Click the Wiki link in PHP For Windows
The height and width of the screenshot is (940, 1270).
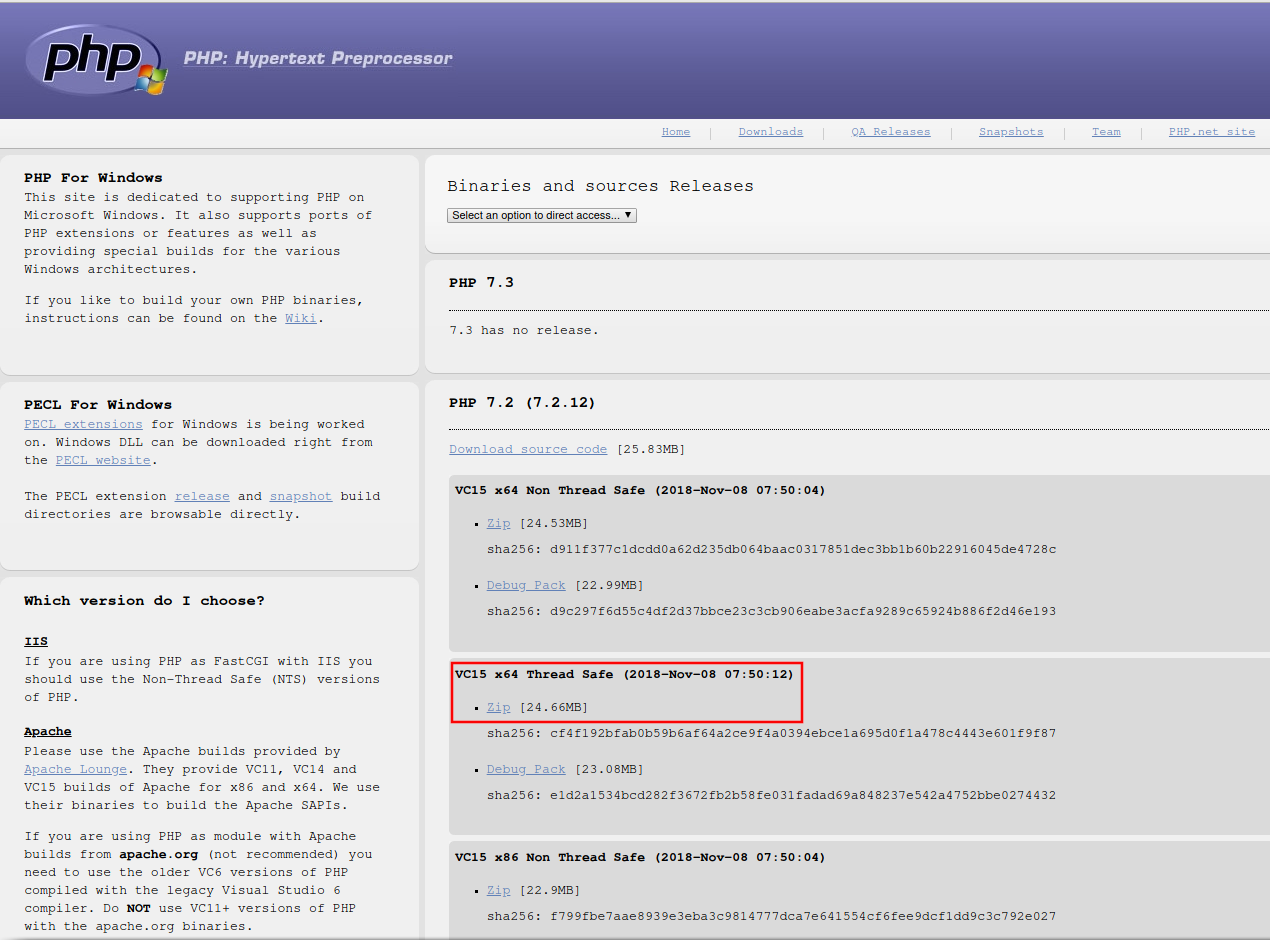[x=303, y=318]
